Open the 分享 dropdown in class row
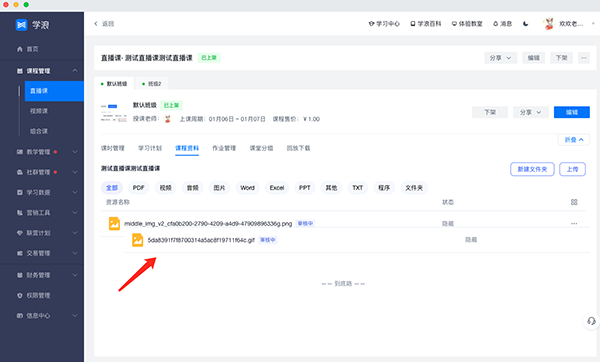600x362 pixels. coord(531,112)
